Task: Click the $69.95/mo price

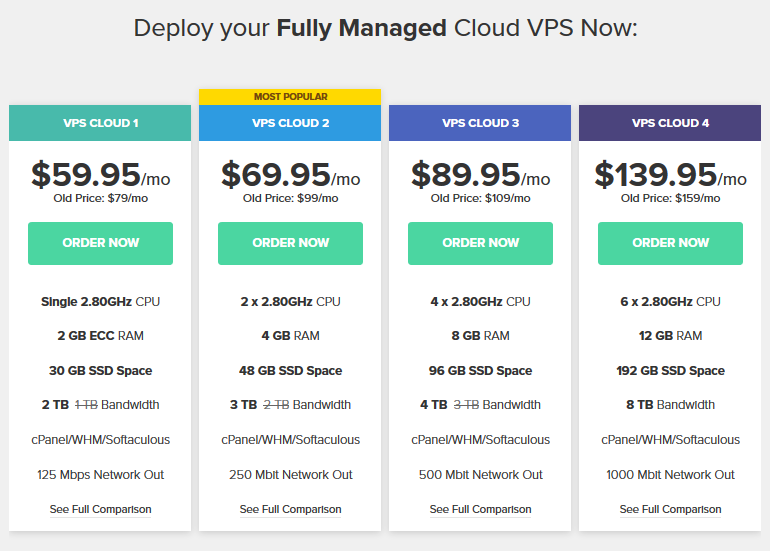Action: pos(291,175)
